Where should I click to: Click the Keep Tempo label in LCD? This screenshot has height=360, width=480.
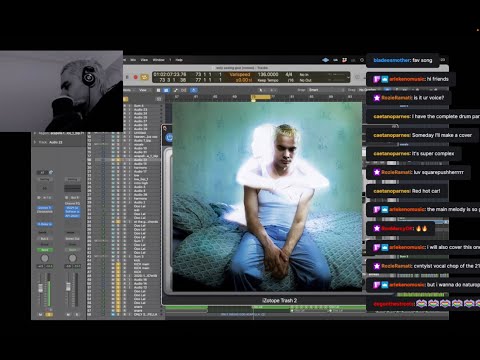[x=268, y=80]
